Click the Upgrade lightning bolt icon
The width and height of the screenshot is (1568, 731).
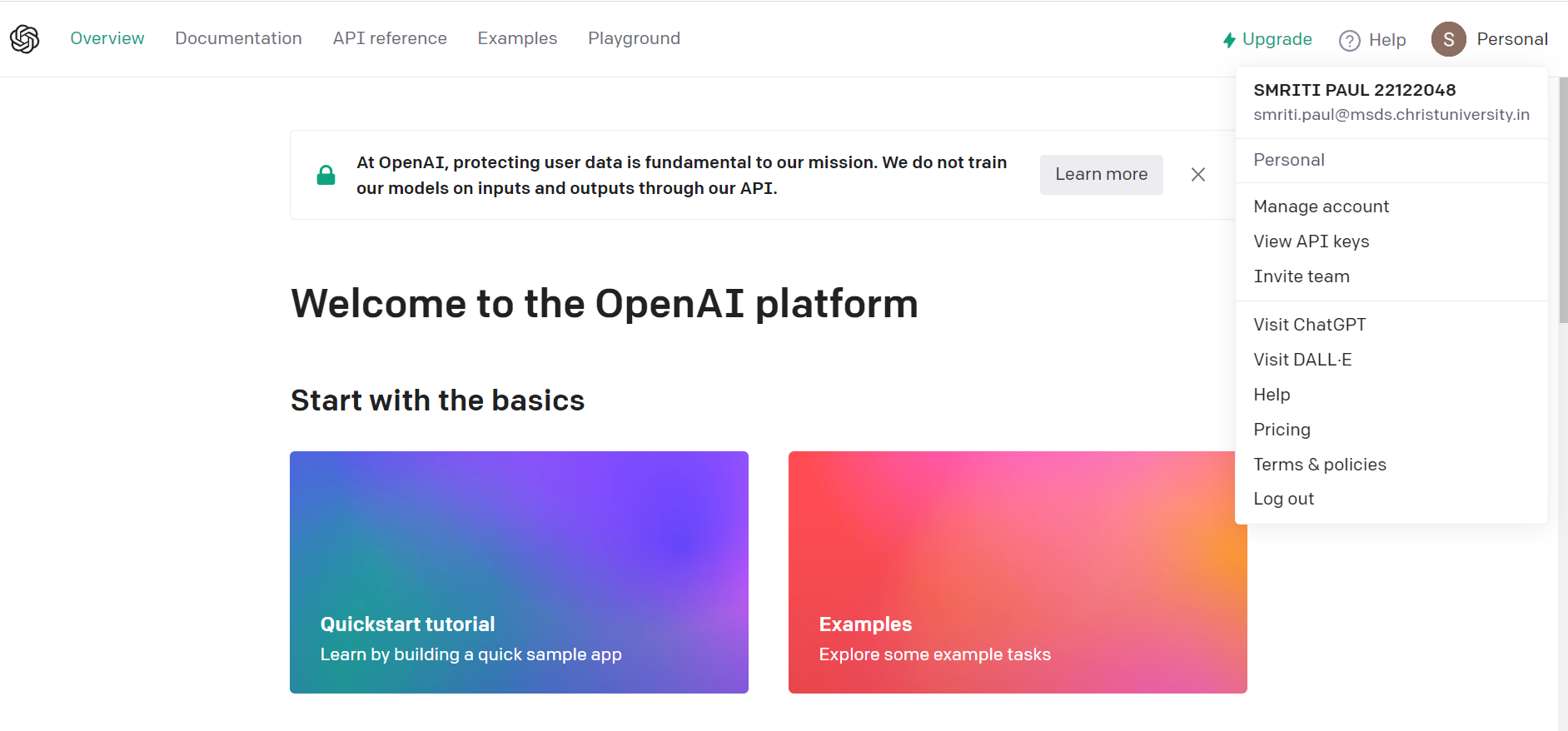pyautogui.click(x=1229, y=40)
